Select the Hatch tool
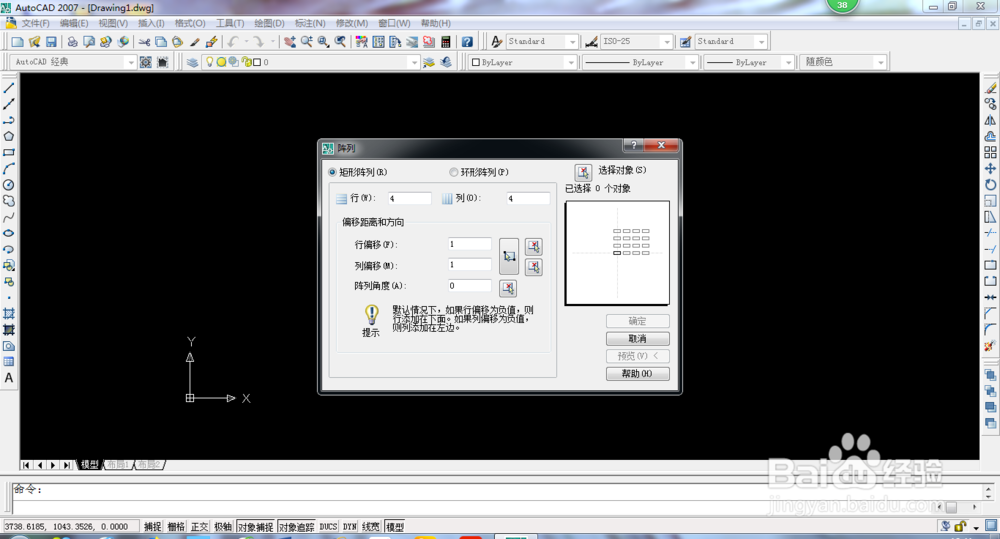Viewport: 1000px width, 539px height. (x=9, y=314)
